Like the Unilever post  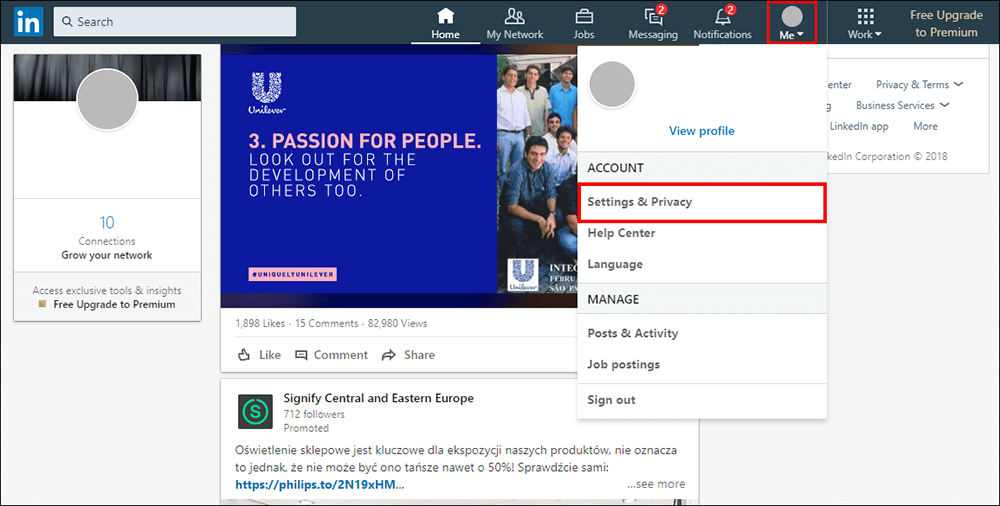[259, 355]
